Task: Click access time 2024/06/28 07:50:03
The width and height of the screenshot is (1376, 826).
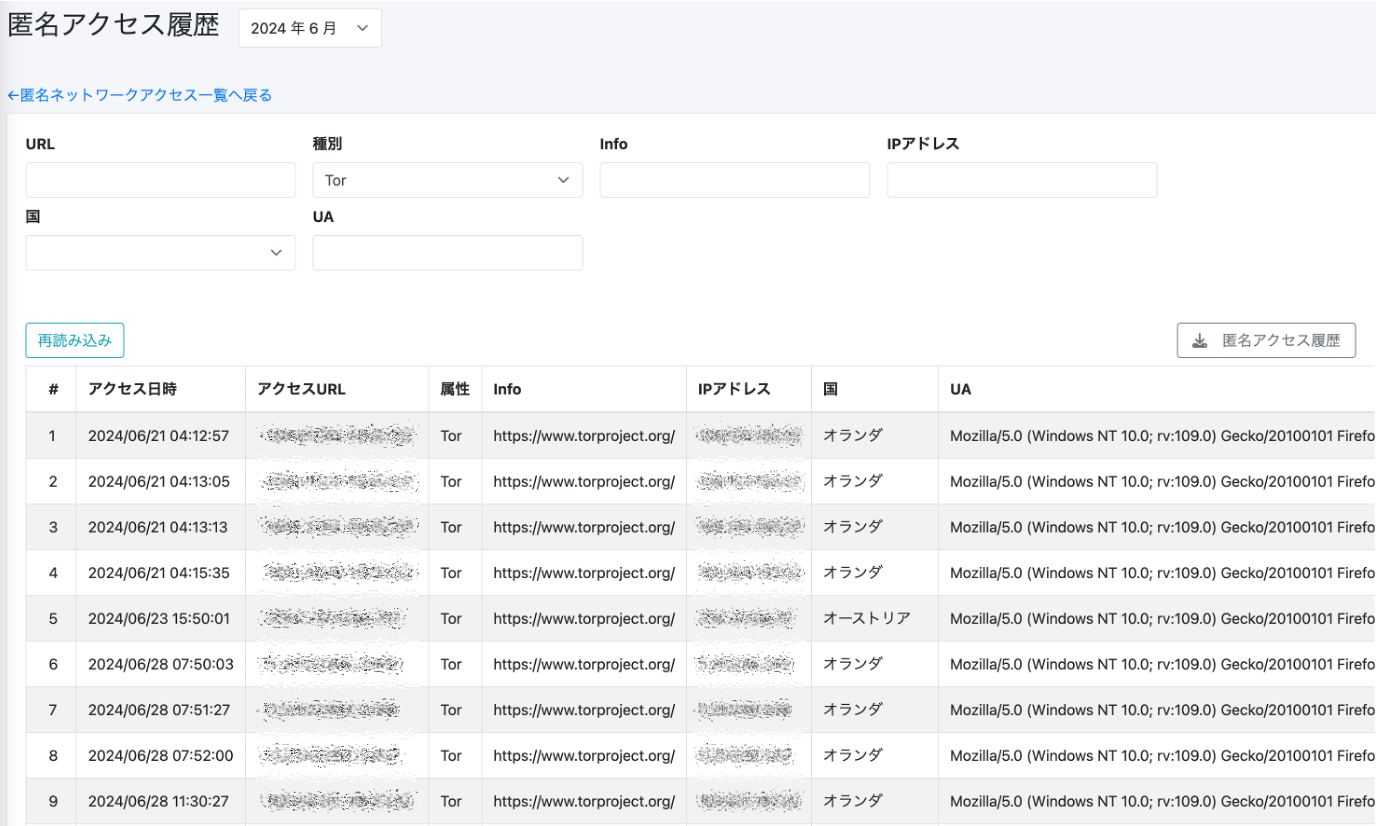Action: [160, 665]
